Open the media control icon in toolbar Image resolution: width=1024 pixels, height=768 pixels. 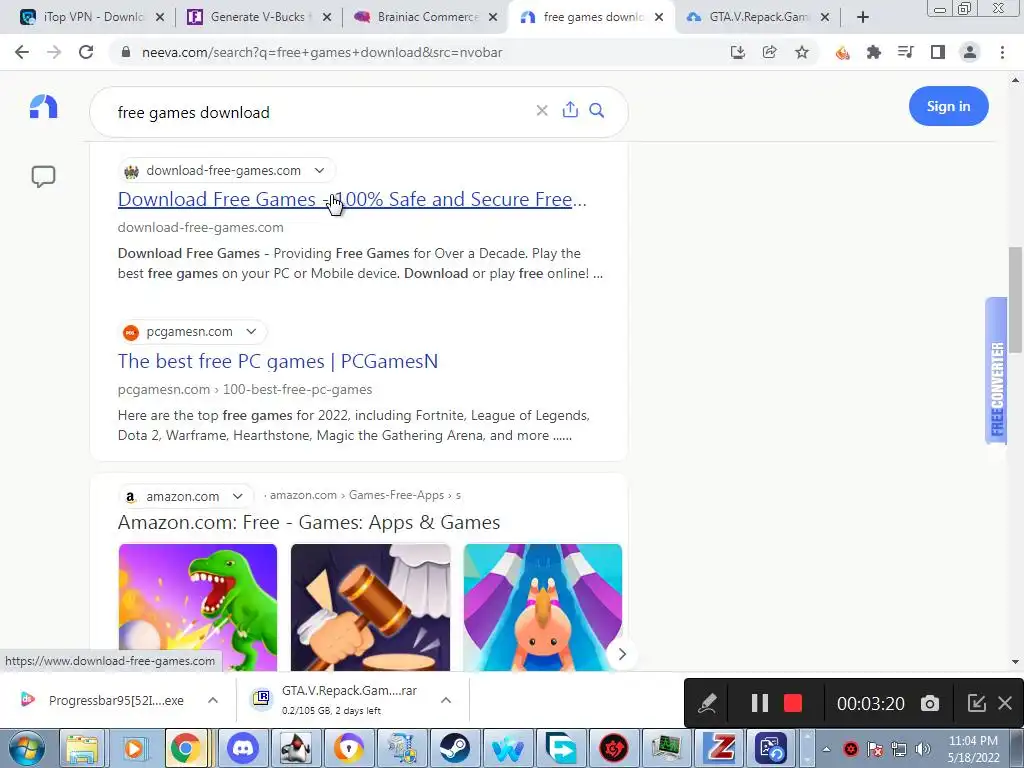pos(906,52)
